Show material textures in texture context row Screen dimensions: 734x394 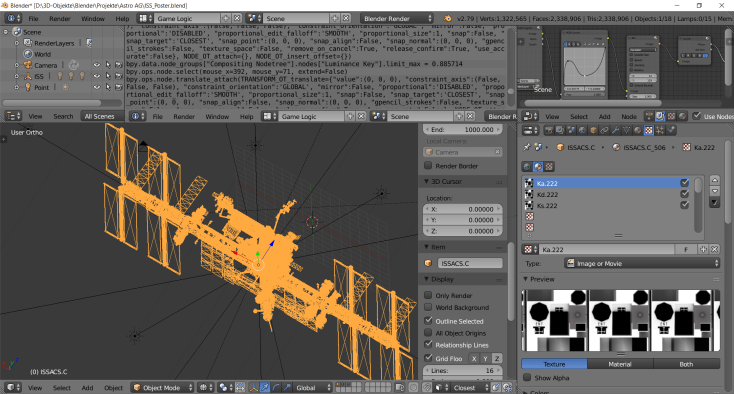point(538,167)
